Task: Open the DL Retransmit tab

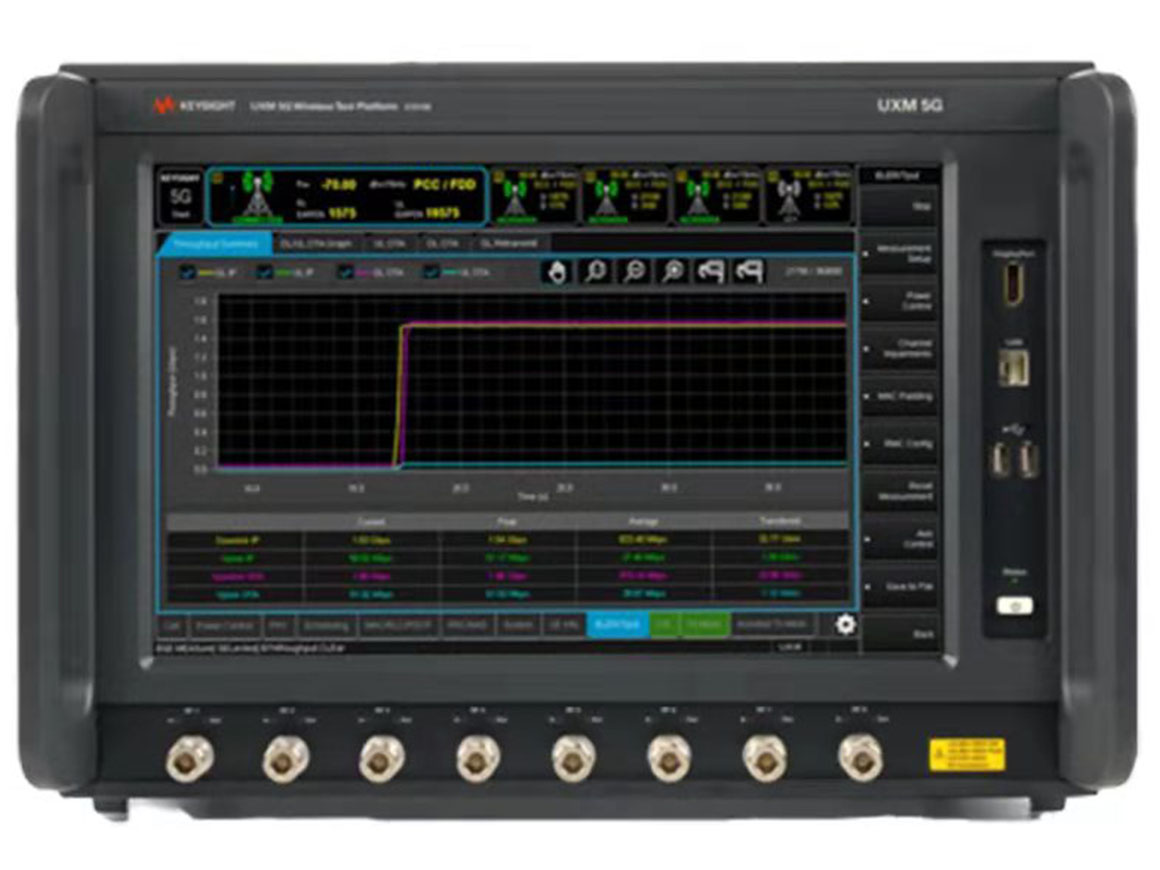Action: [508, 243]
